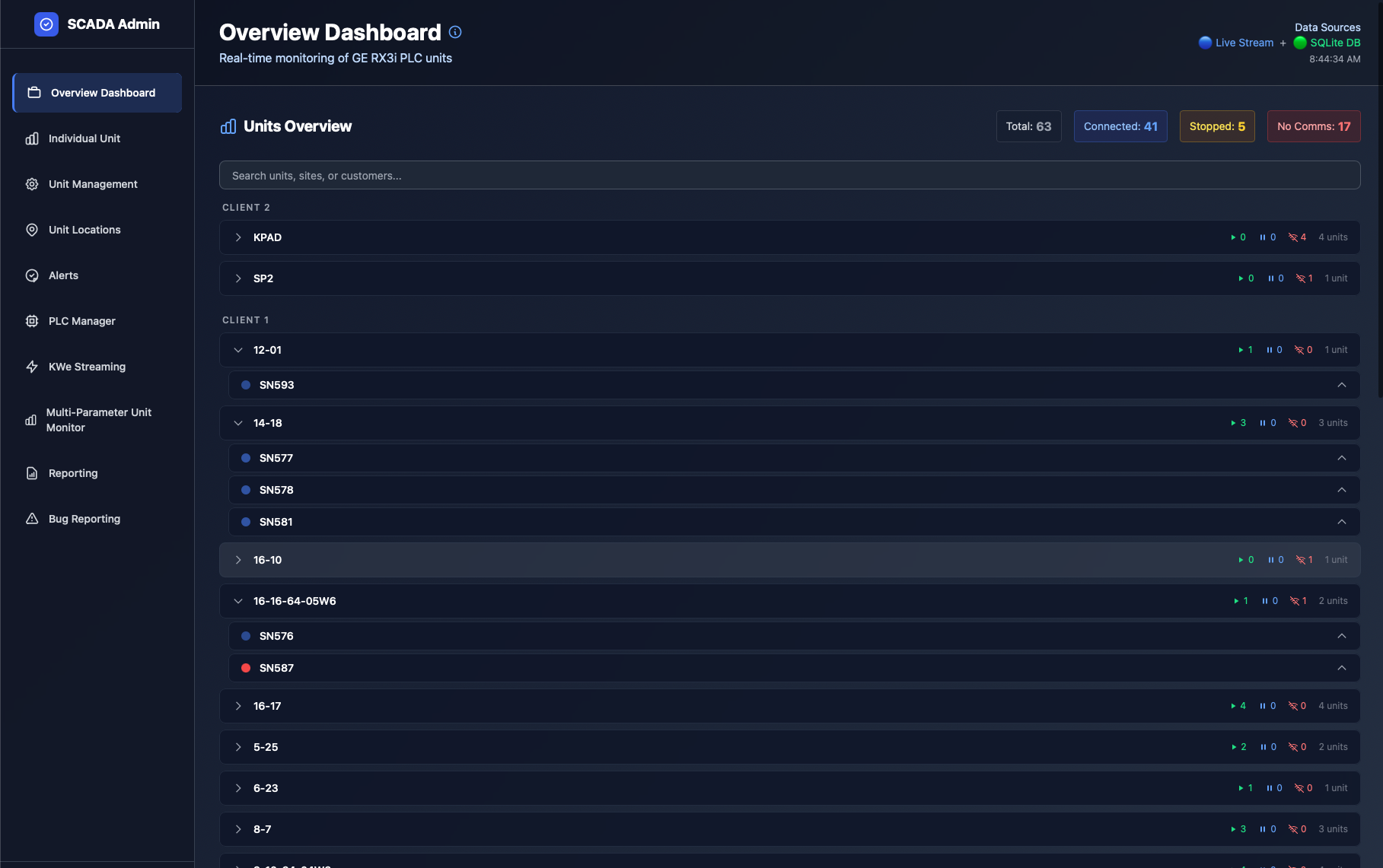Filter by Connected: 41 badge
This screenshot has height=868, width=1383.
(x=1120, y=126)
